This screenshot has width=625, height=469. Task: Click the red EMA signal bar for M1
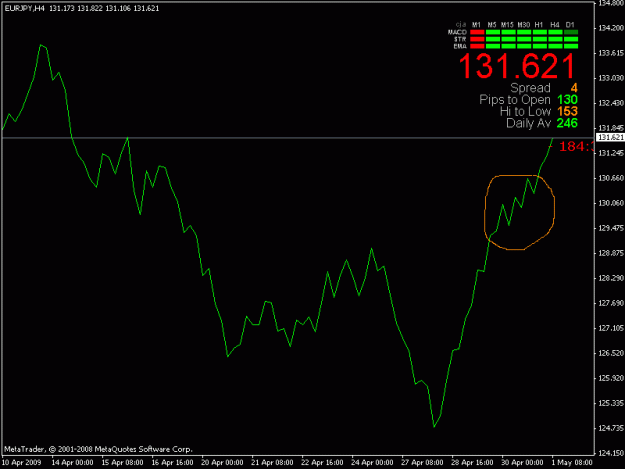pos(477,46)
